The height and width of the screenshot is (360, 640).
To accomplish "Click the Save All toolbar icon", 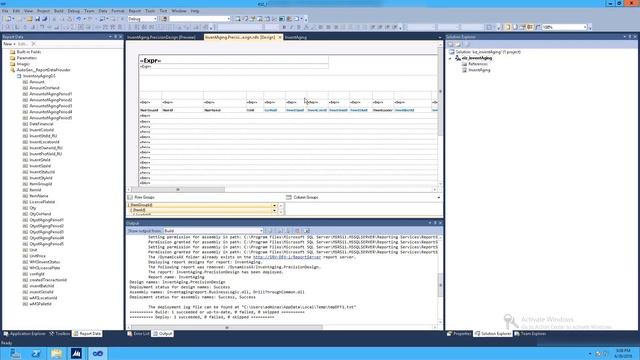I will pyautogui.click(x=44, y=19).
